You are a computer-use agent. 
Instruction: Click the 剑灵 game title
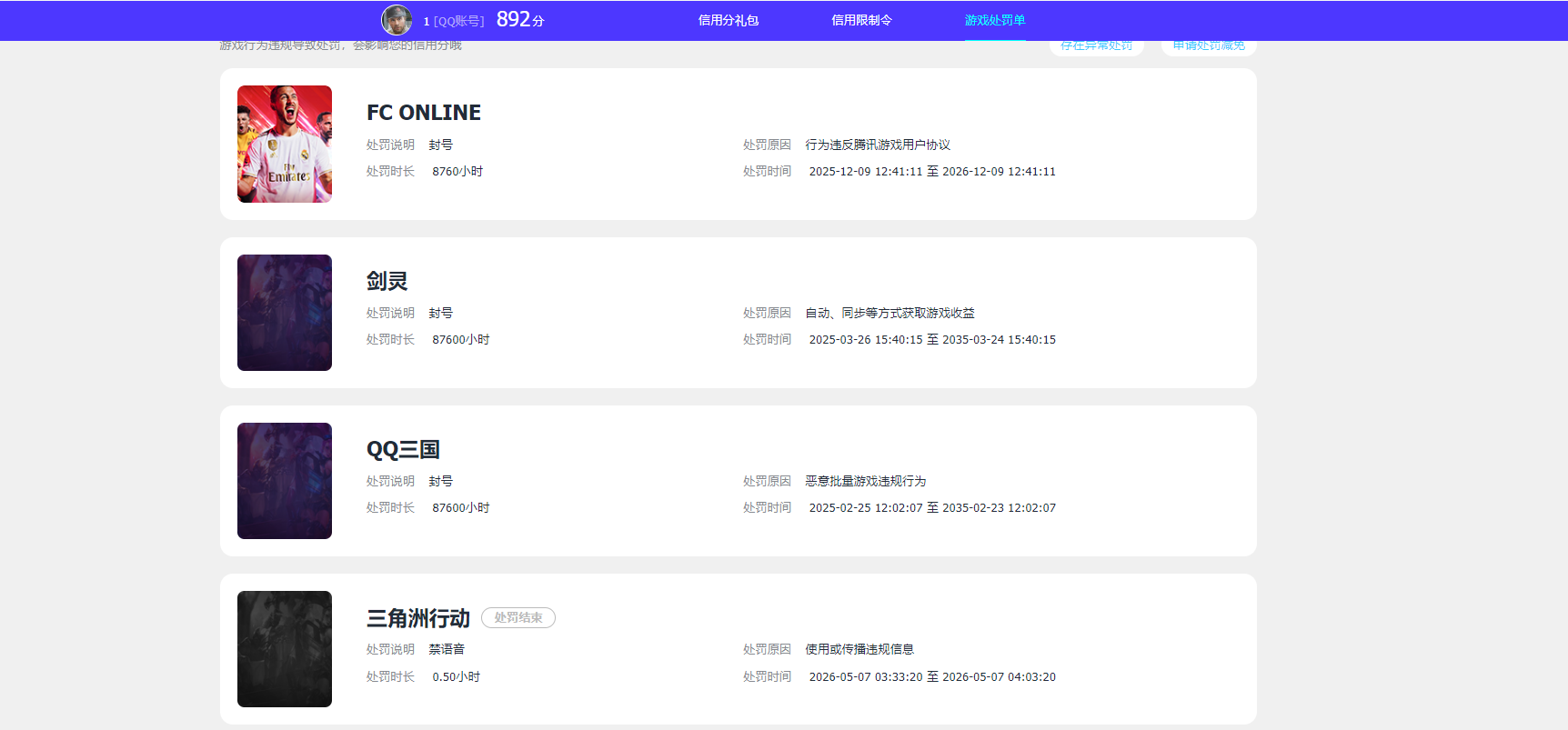387,281
